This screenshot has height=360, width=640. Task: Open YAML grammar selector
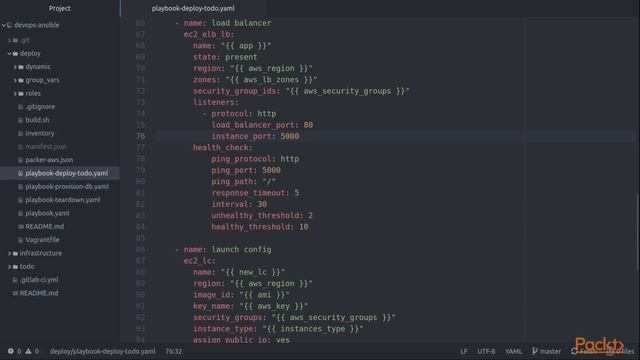513,351
